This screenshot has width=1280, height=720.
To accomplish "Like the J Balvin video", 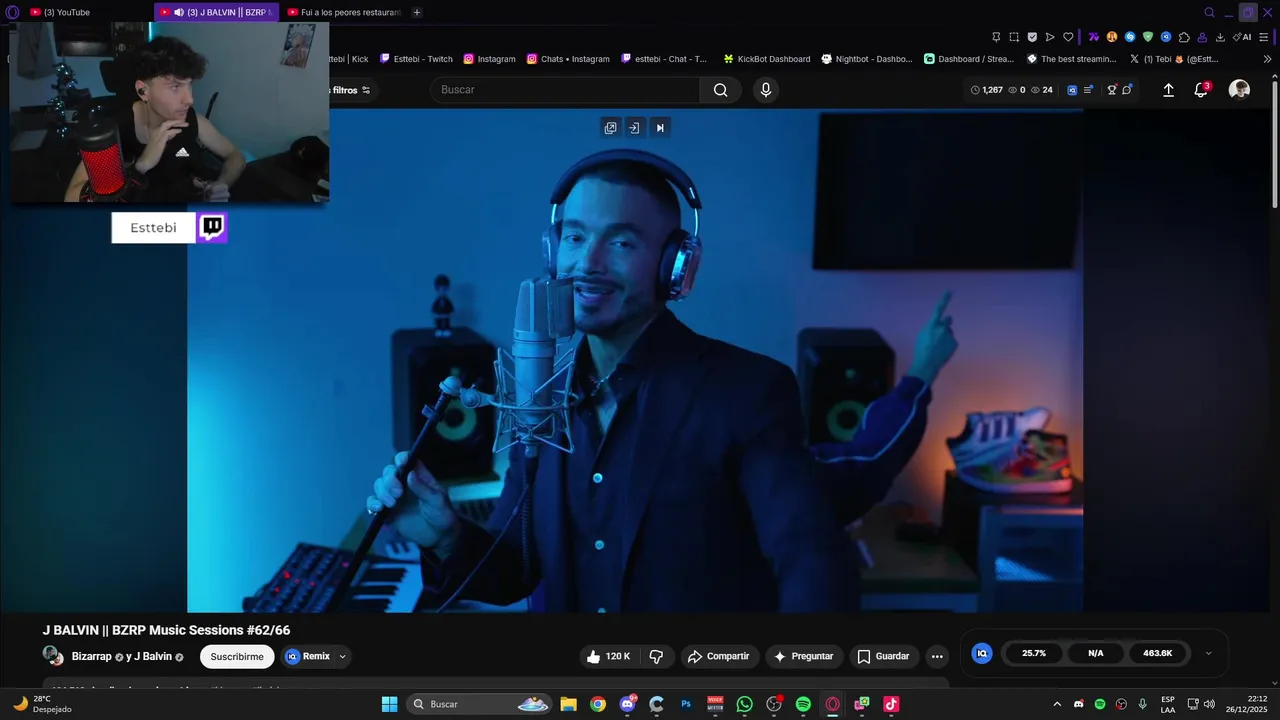I will (608, 656).
